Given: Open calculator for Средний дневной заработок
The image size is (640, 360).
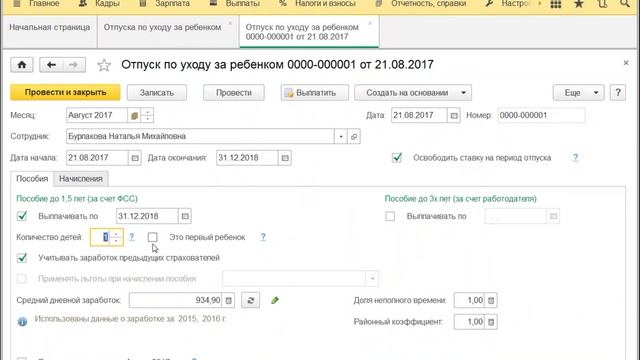Looking at the screenshot, I should coord(229,300).
